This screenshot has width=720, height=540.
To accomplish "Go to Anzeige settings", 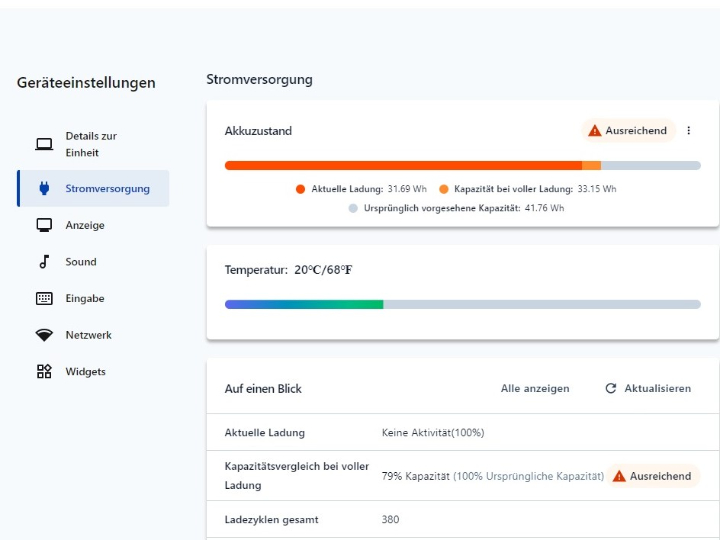I will click(93, 225).
